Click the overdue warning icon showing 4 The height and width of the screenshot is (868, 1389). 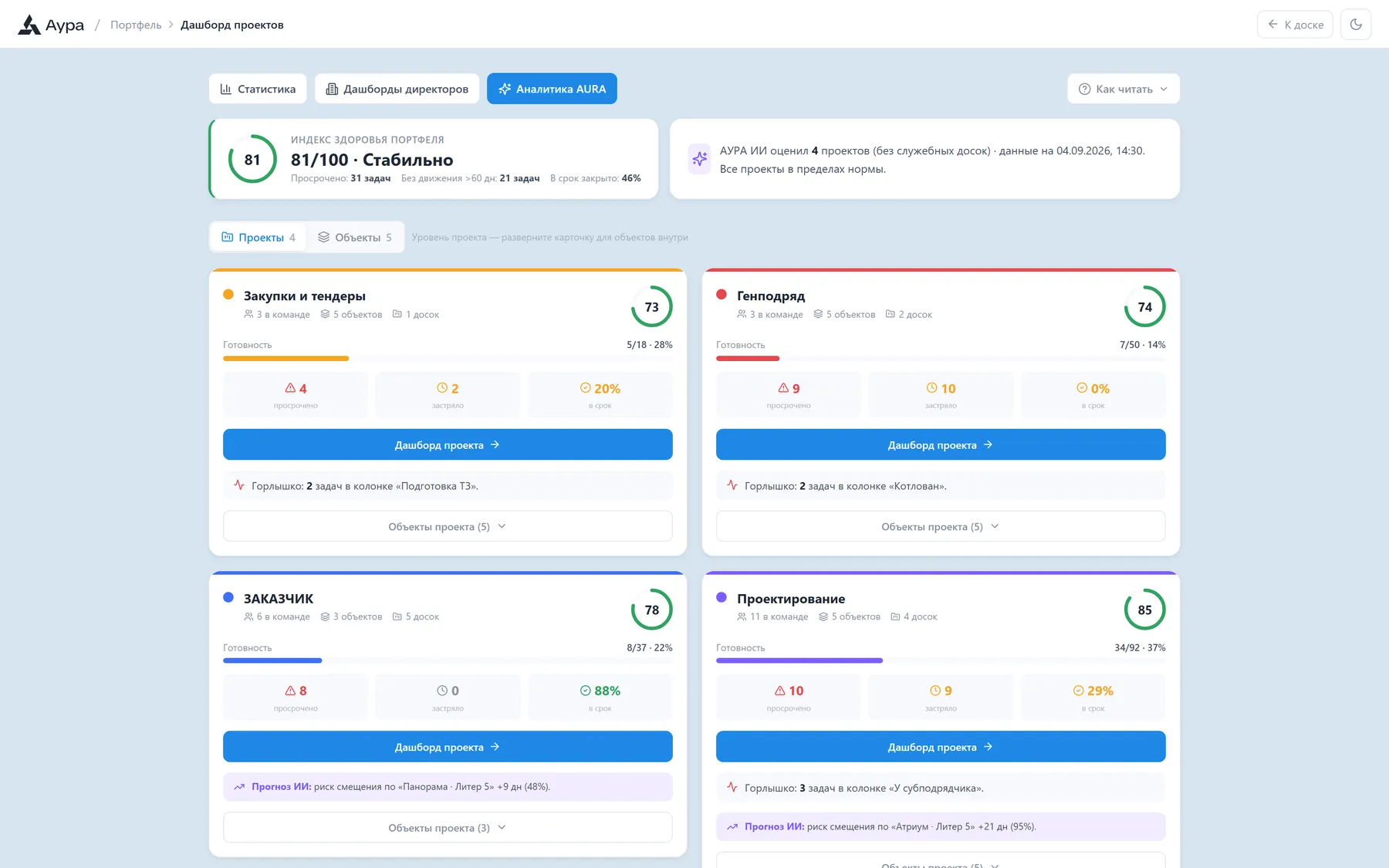click(x=290, y=388)
